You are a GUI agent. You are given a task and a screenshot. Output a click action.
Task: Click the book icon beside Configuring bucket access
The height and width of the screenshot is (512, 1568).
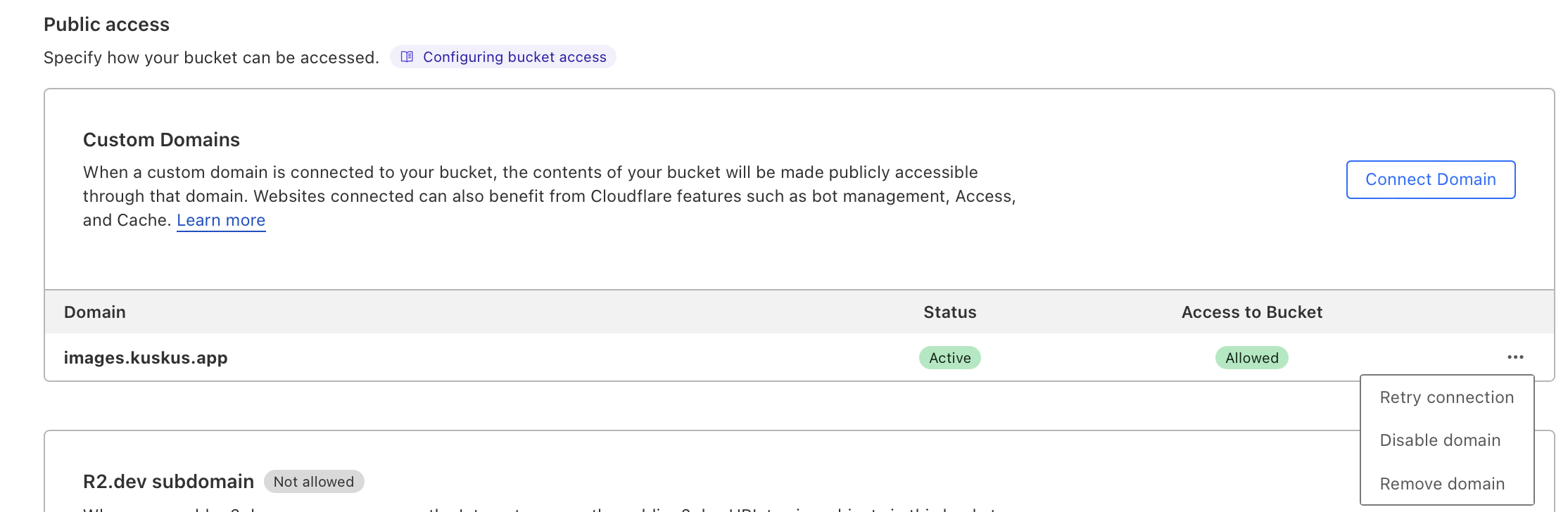(x=407, y=57)
